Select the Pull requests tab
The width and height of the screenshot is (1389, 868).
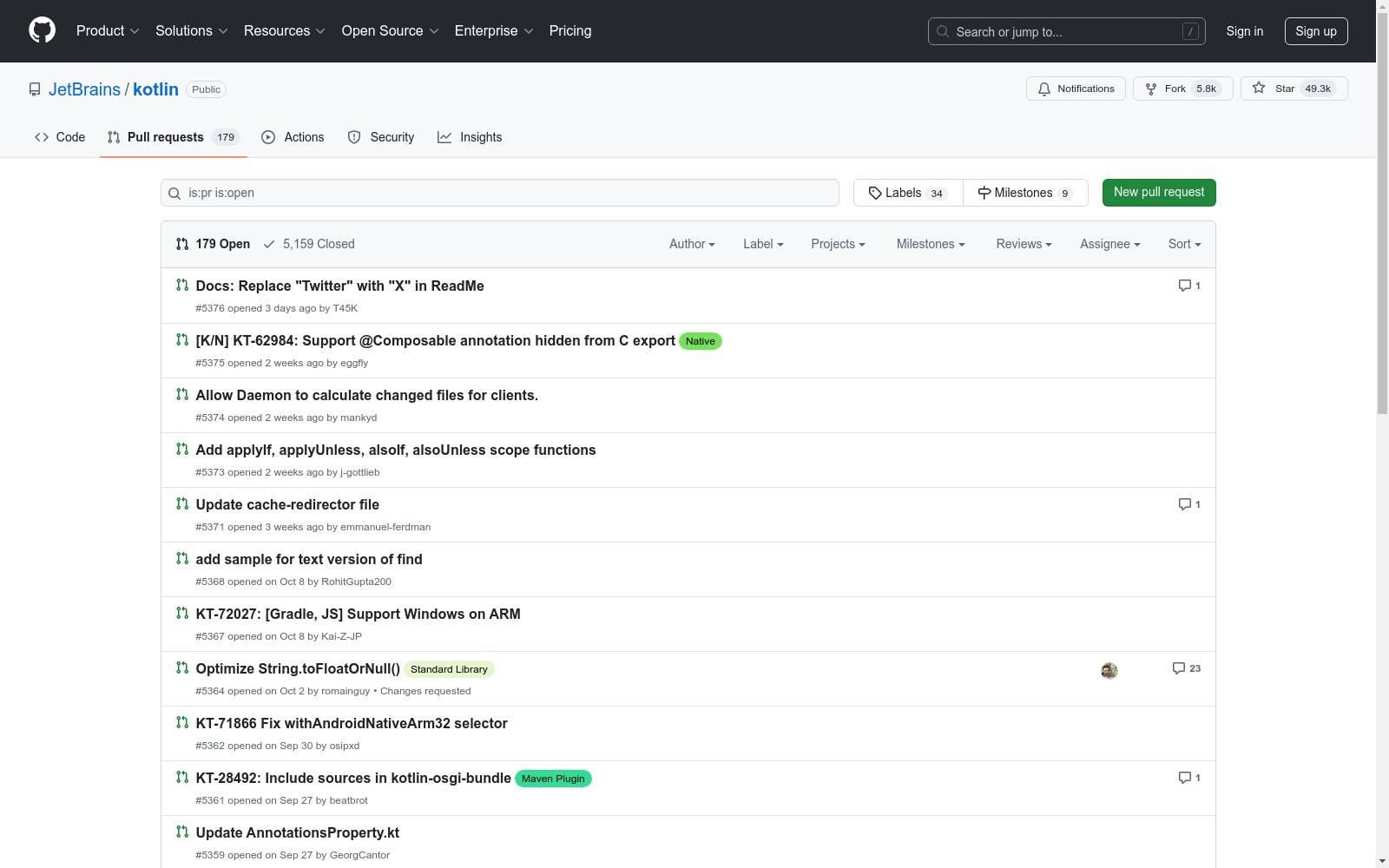tap(174, 137)
